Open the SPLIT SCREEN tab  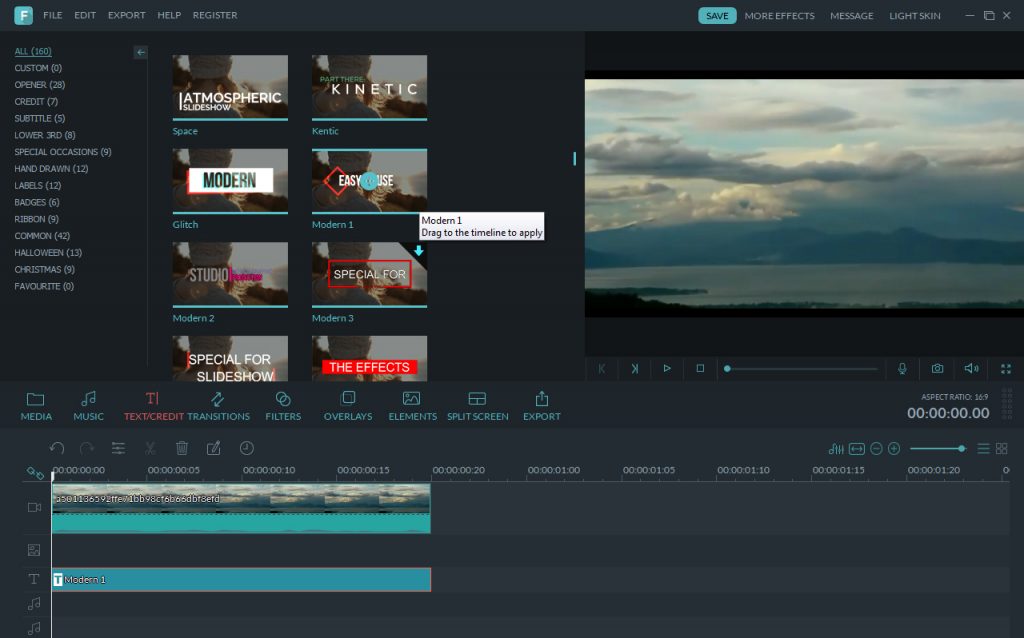pyautogui.click(x=477, y=406)
